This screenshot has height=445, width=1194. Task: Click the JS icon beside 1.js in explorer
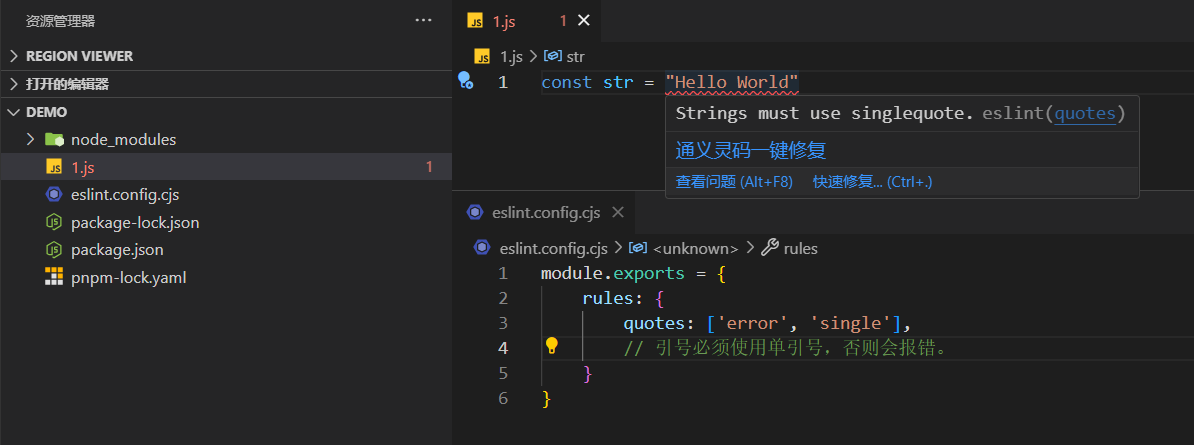pyautogui.click(x=54, y=167)
